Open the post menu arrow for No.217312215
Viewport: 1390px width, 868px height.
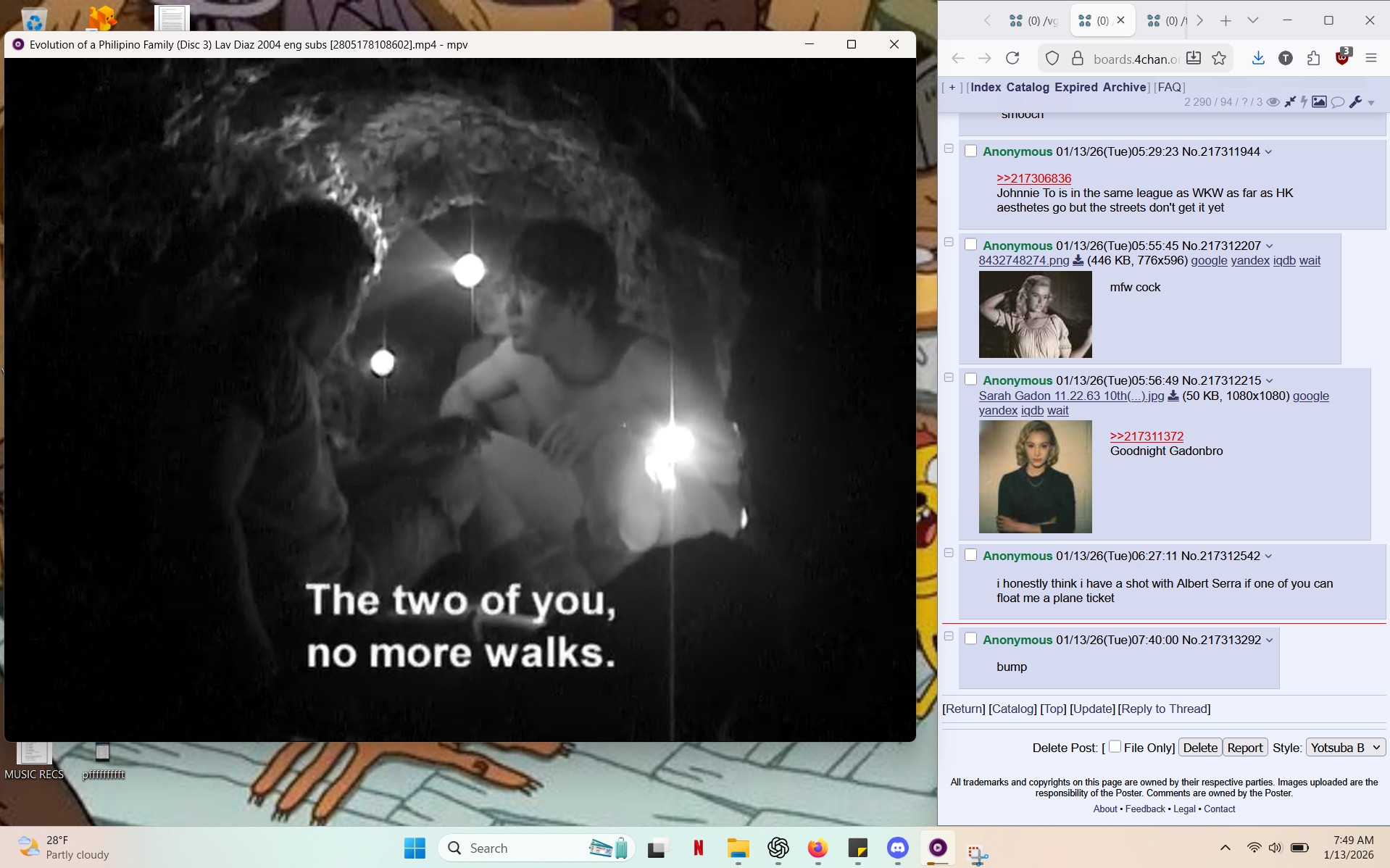[1269, 381]
